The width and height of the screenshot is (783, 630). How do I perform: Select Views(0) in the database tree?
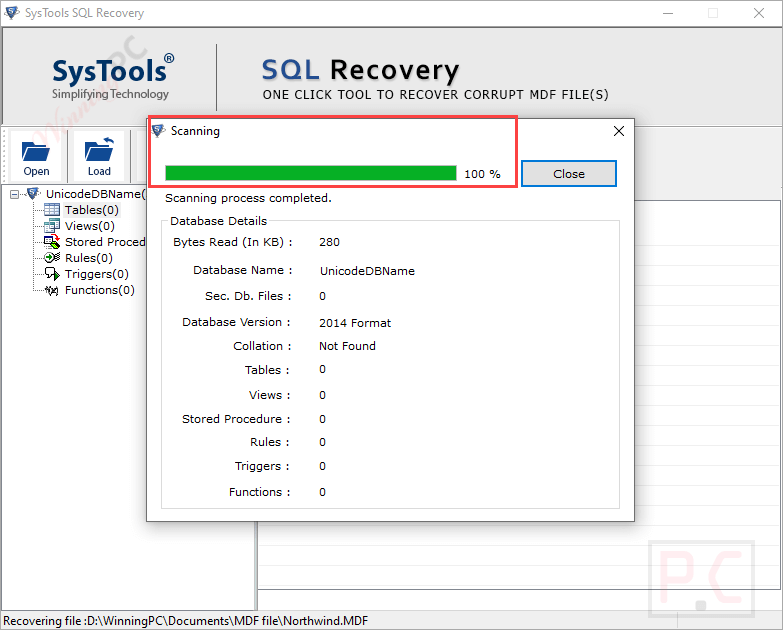(90, 226)
